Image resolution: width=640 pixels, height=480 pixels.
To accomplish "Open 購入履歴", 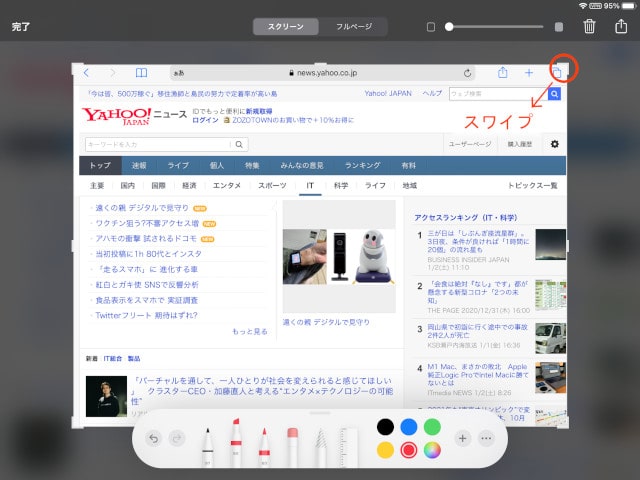I will click(520, 144).
